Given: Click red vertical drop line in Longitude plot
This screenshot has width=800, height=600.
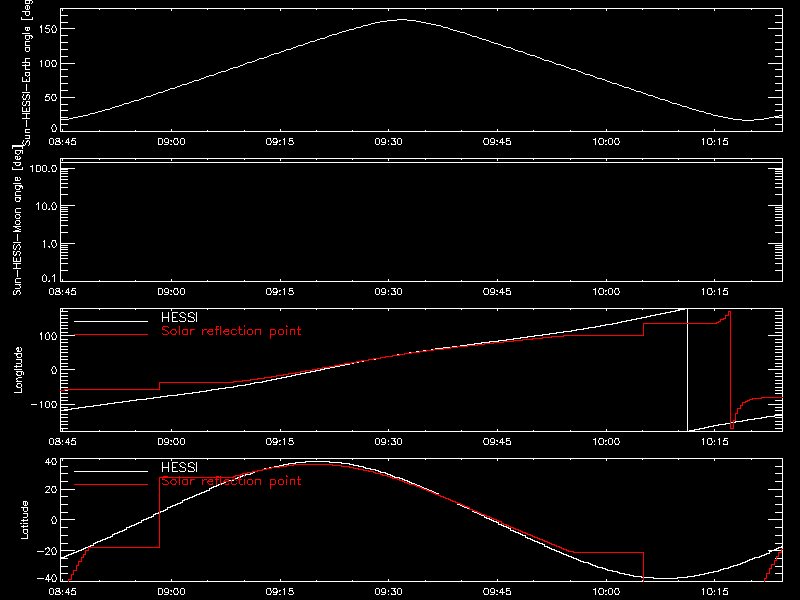Looking at the screenshot, I should 731,370.
